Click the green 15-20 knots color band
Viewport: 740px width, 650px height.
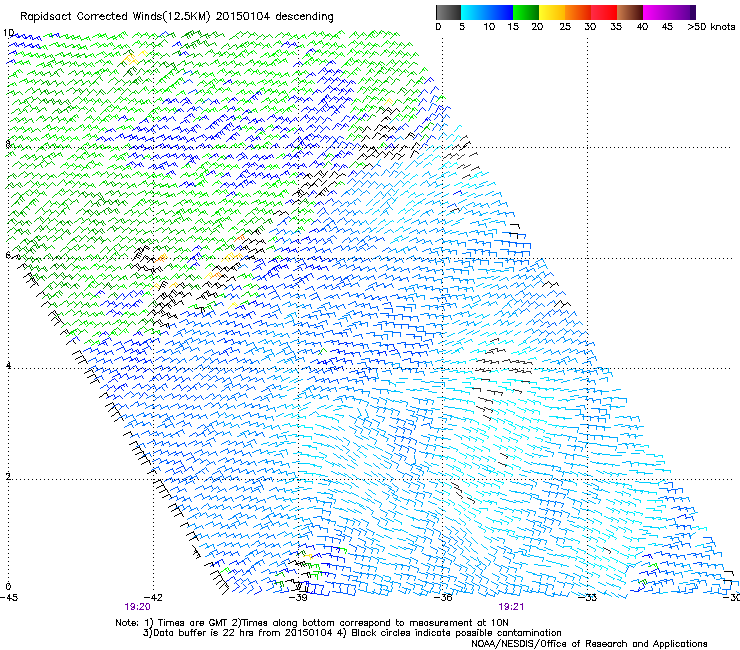point(526,12)
